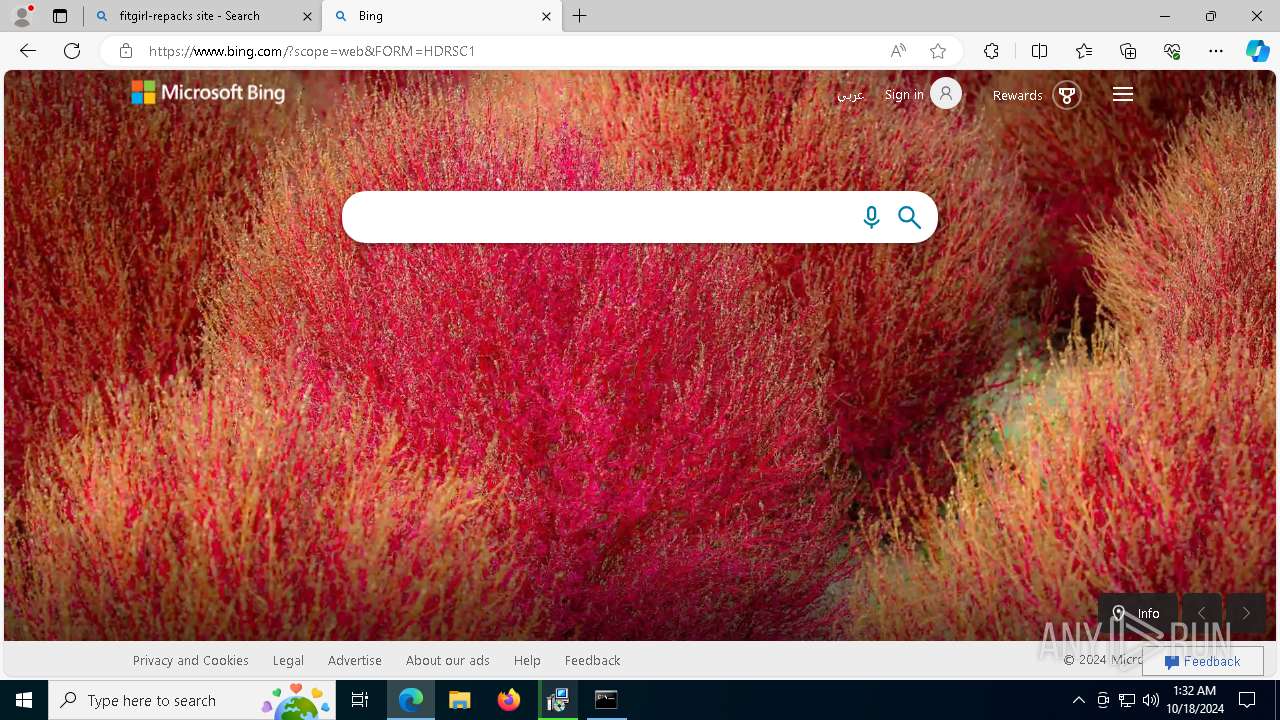The image size is (1280, 720).
Task: Add this page to favorites star
Action: click(x=938, y=51)
